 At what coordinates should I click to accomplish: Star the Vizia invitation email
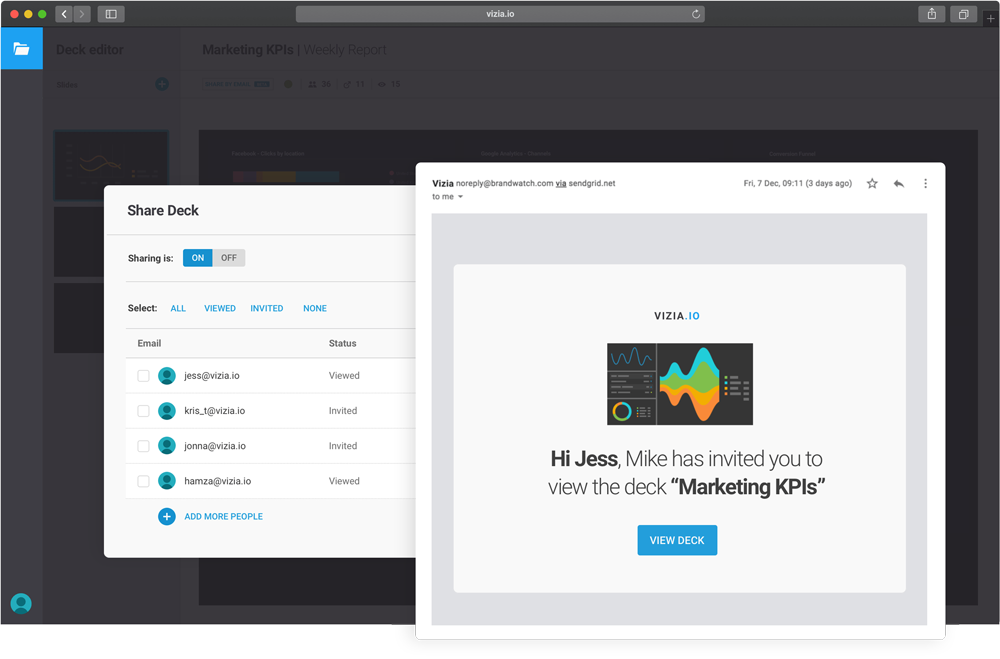[872, 184]
